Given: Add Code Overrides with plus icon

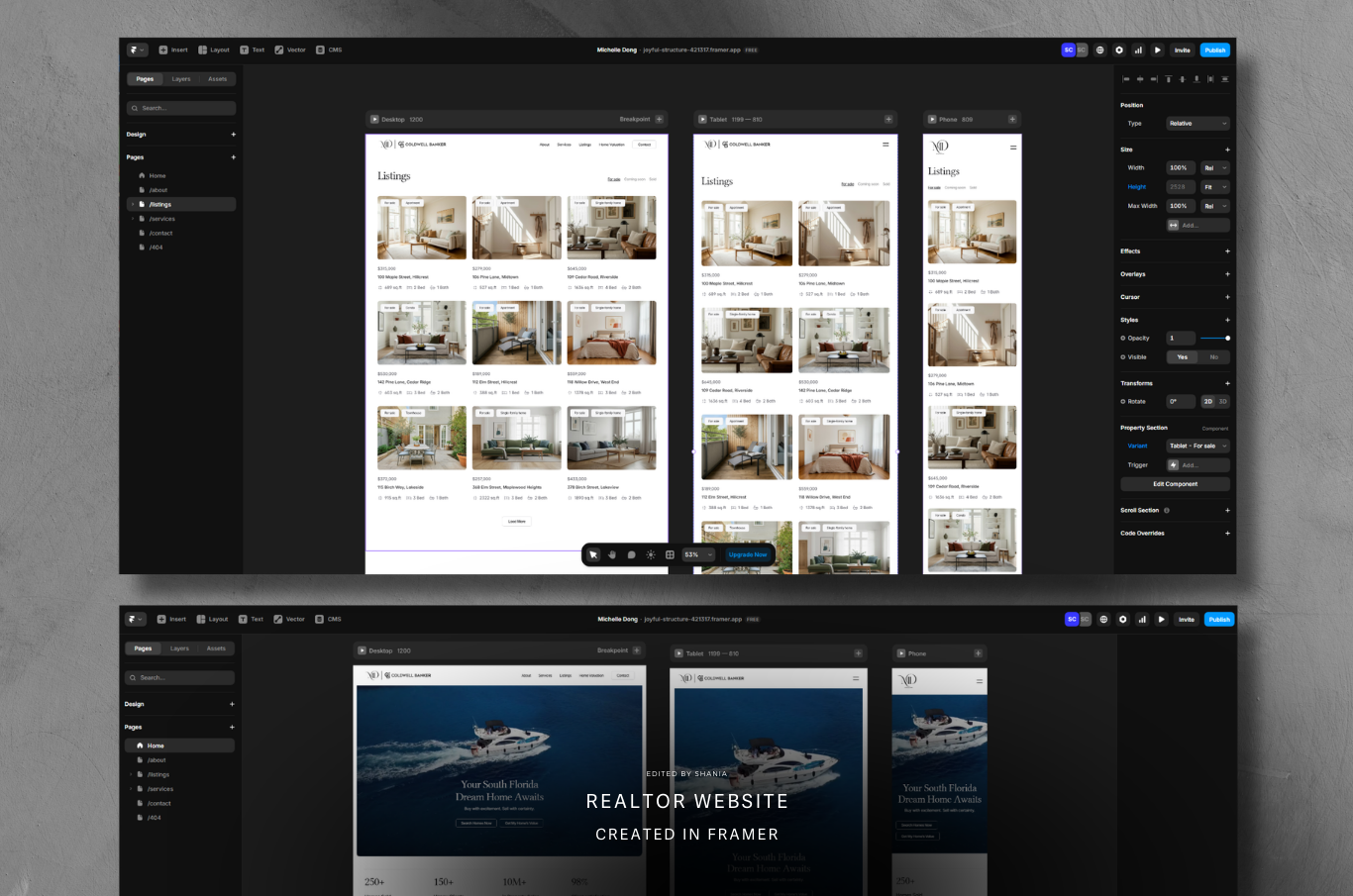Looking at the screenshot, I should point(1228,534).
